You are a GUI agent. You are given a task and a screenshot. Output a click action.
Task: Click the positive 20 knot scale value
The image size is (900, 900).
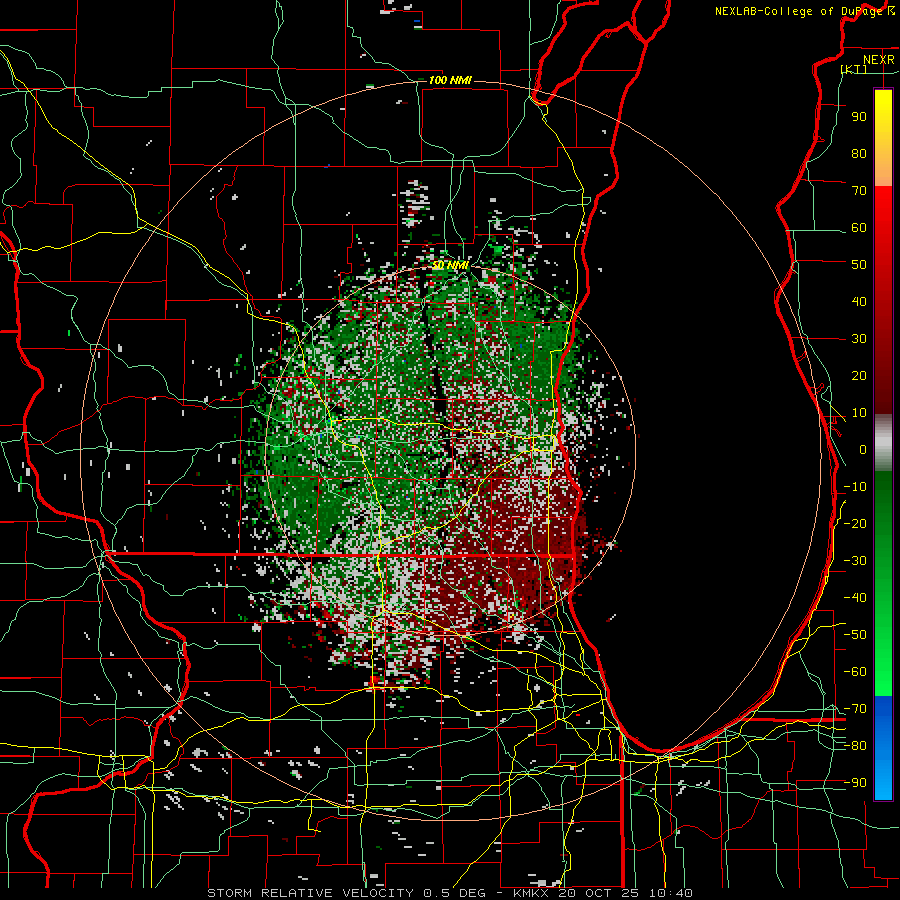(859, 375)
